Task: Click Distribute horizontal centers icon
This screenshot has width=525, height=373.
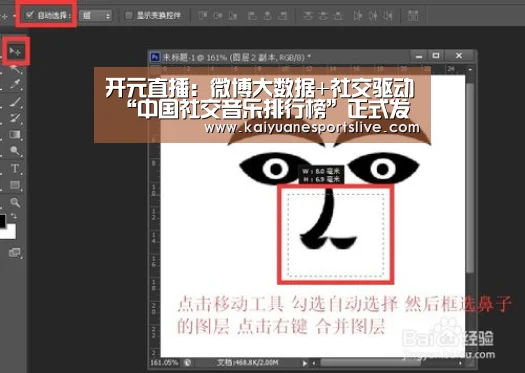Action: click(373, 15)
